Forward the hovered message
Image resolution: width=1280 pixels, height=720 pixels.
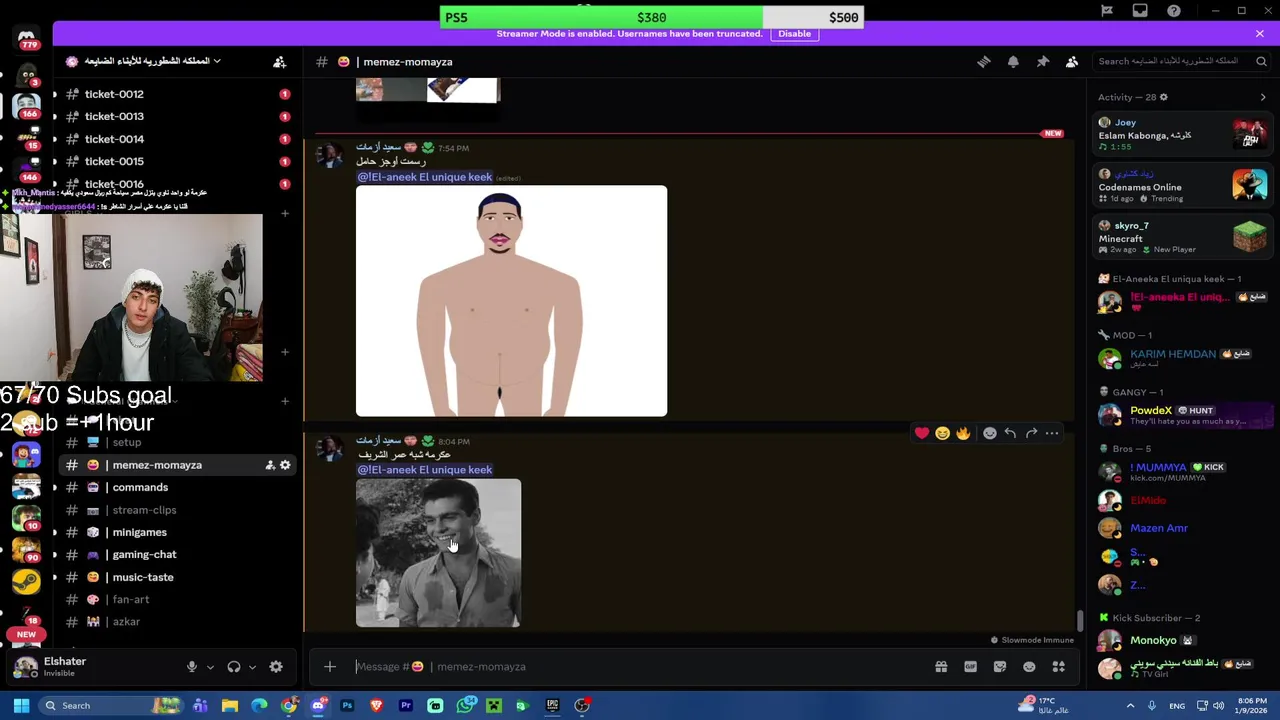[1031, 433]
